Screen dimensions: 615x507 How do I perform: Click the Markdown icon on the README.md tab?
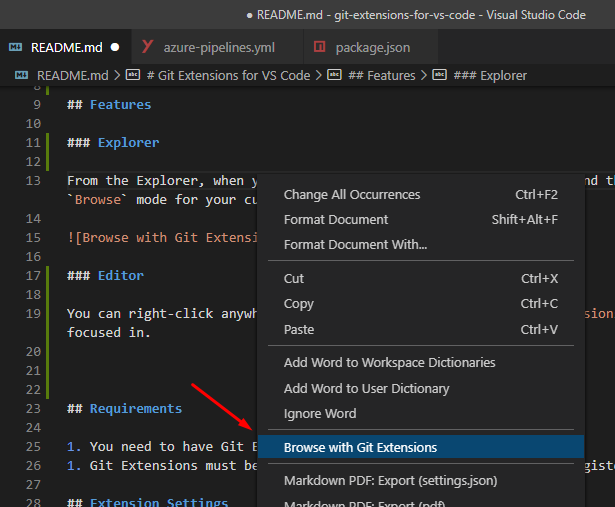pyautogui.click(x=15, y=47)
